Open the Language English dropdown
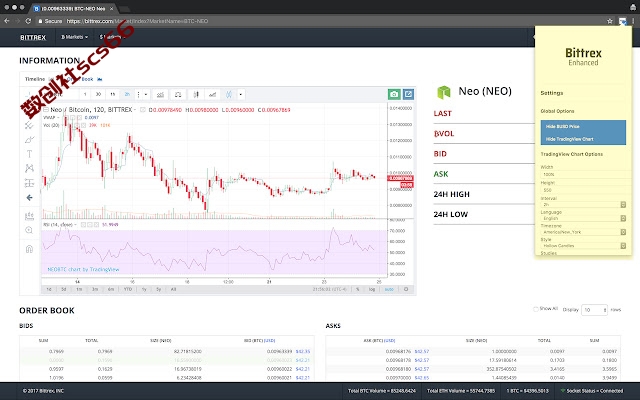The width and height of the screenshot is (640, 400). 583,218
